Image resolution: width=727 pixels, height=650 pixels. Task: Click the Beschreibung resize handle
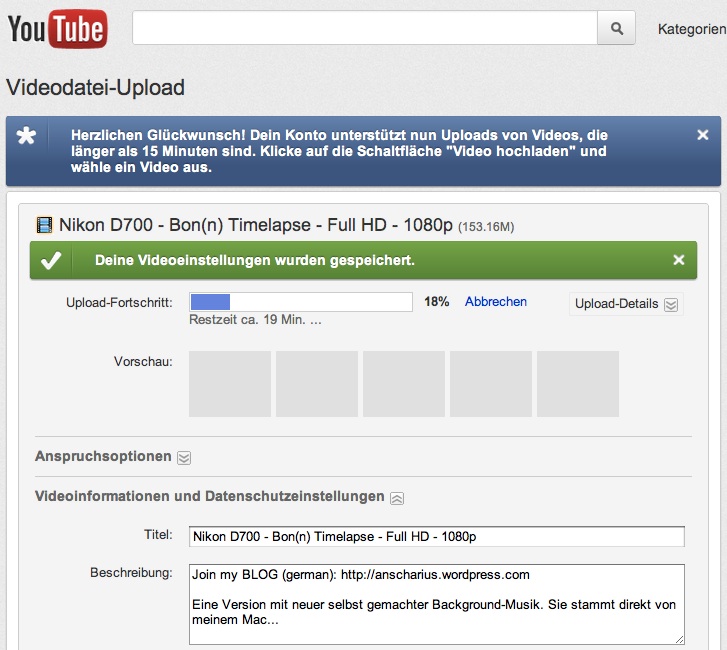click(679, 639)
